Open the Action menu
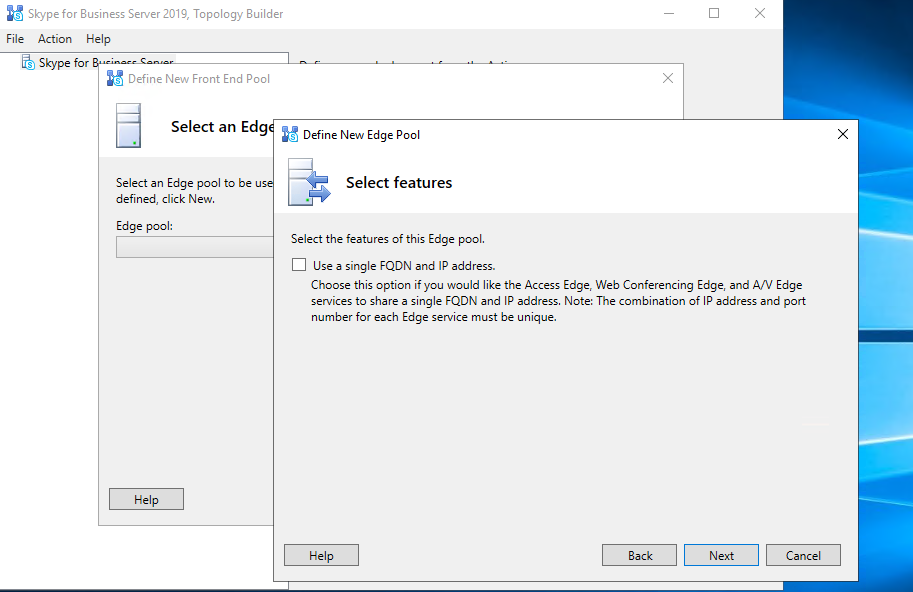This screenshot has height=592, width=913. [55, 39]
